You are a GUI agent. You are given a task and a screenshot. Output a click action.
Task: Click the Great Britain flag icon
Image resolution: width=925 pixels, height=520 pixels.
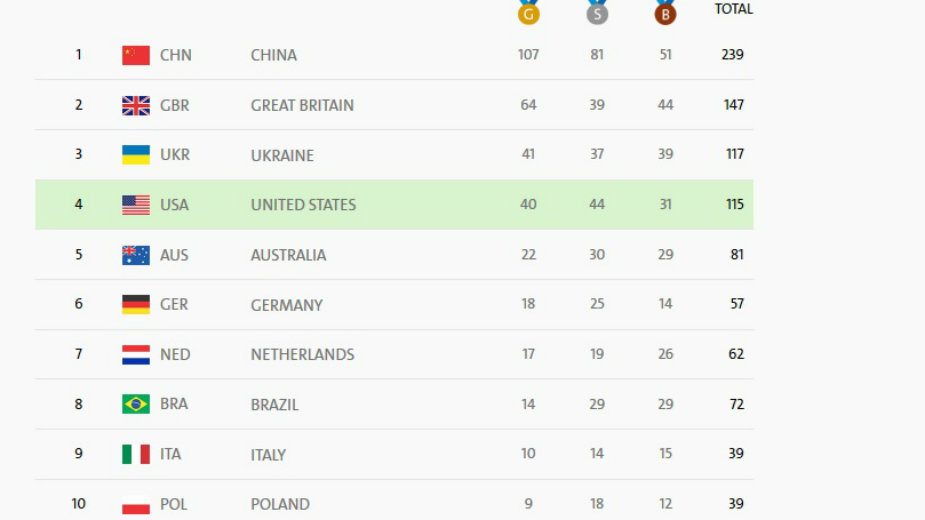click(x=136, y=105)
